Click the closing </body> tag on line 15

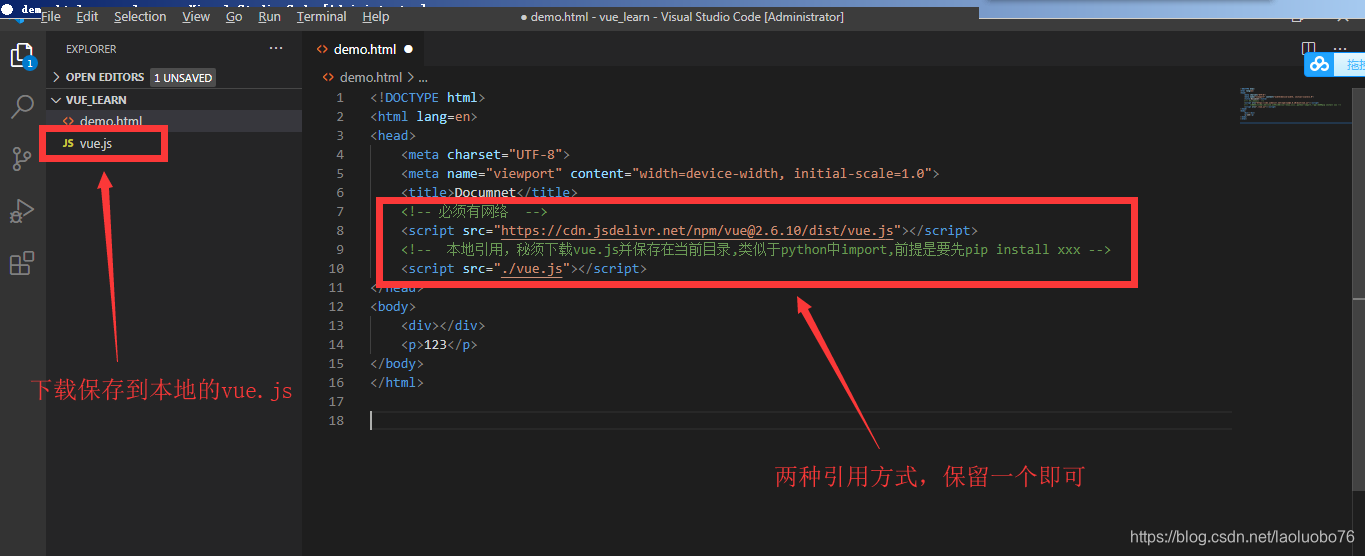[397, 364]
